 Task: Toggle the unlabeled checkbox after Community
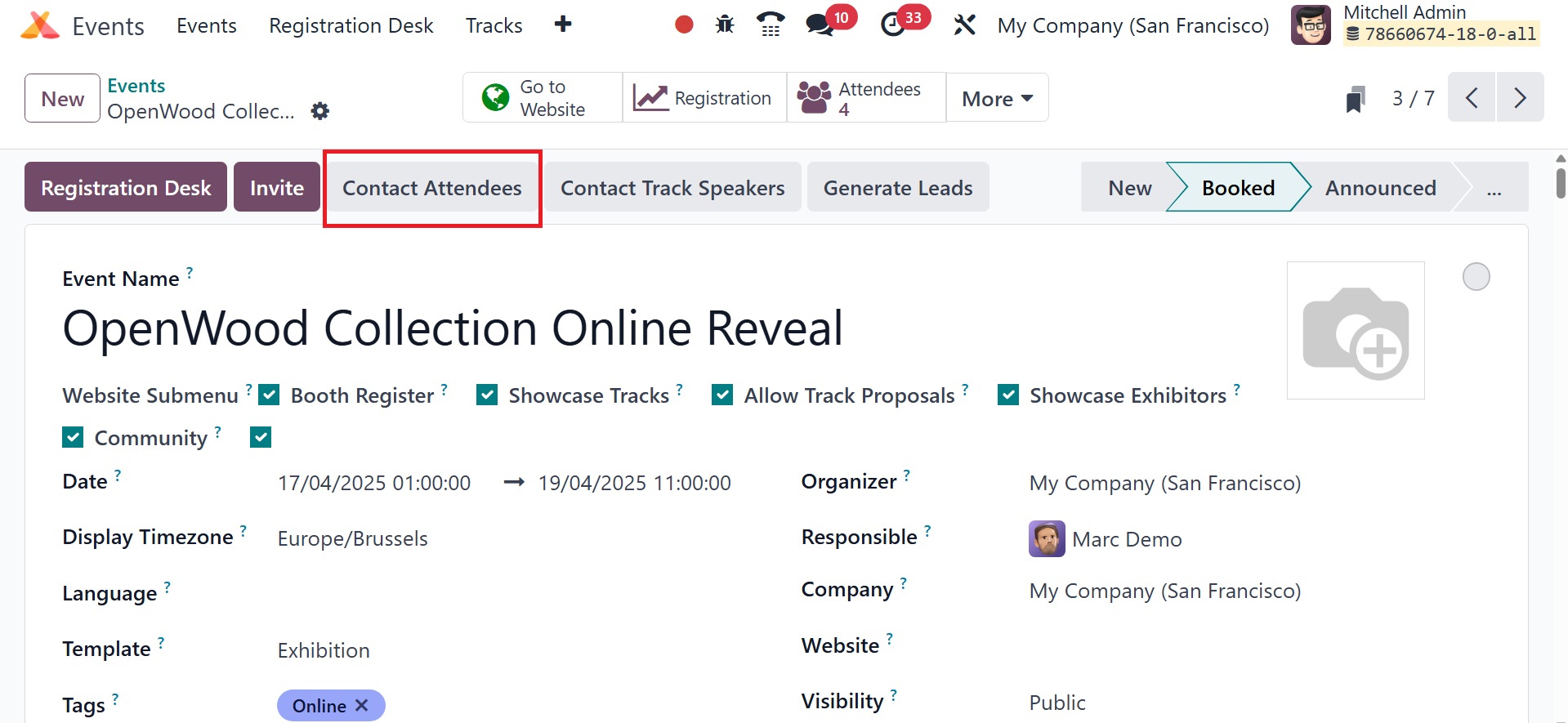[261, 437]
